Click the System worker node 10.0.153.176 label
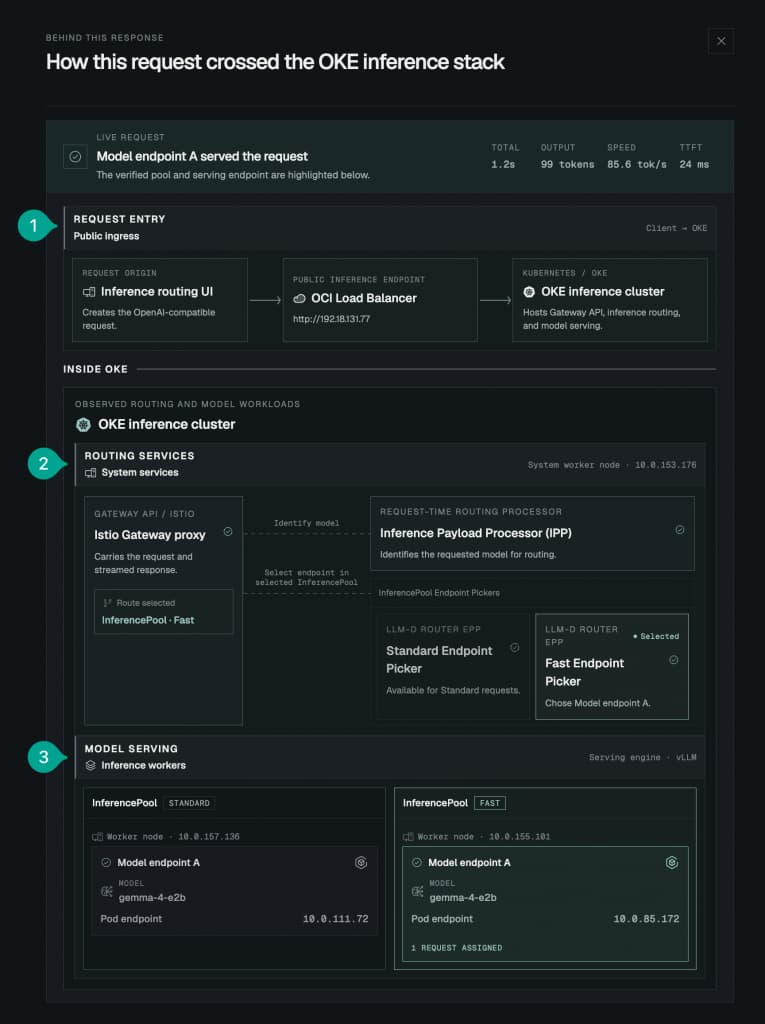 pos(612,465)
